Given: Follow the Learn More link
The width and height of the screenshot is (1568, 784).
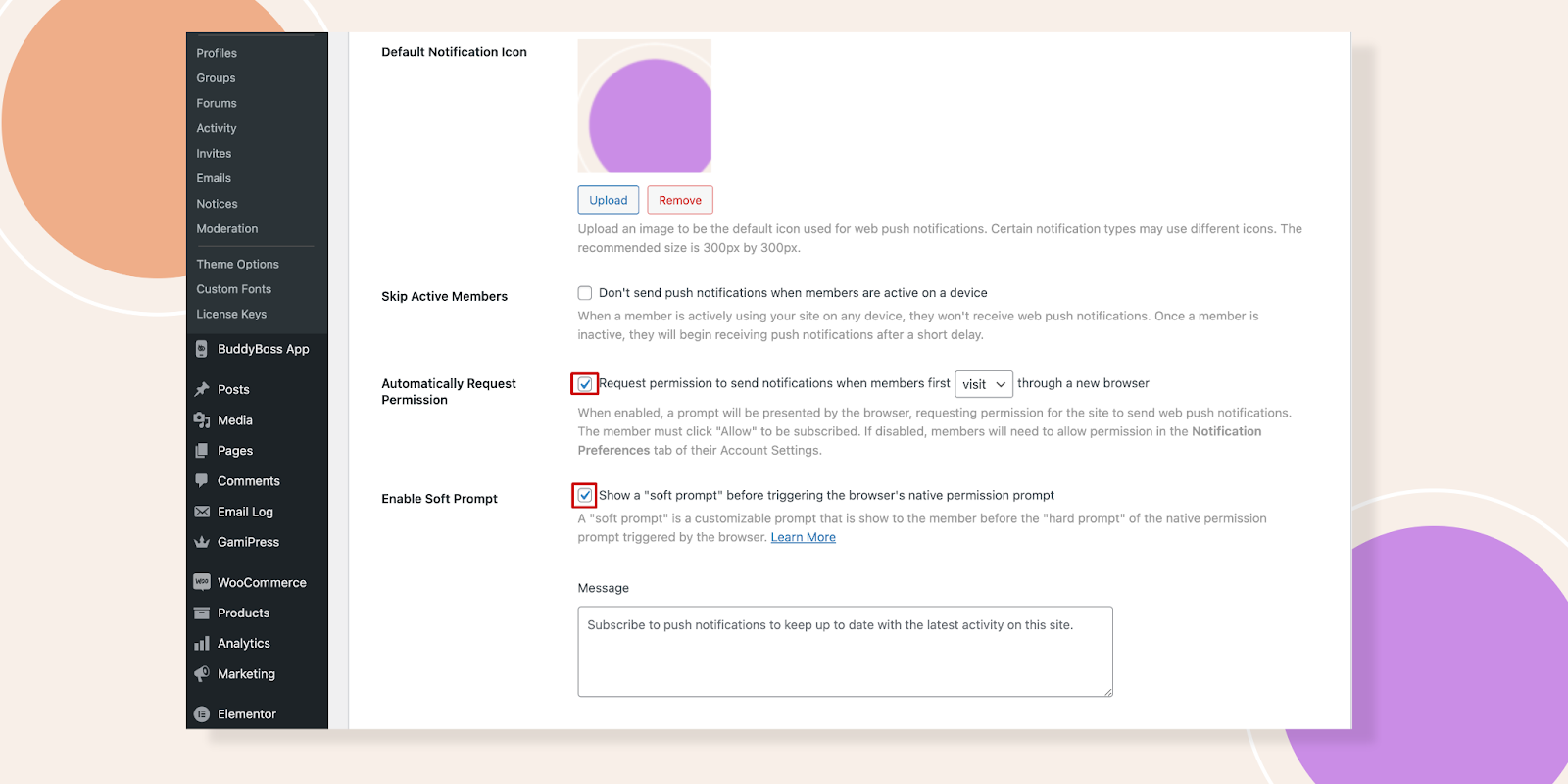Looking at the screenshot, I should click(804, 537).
